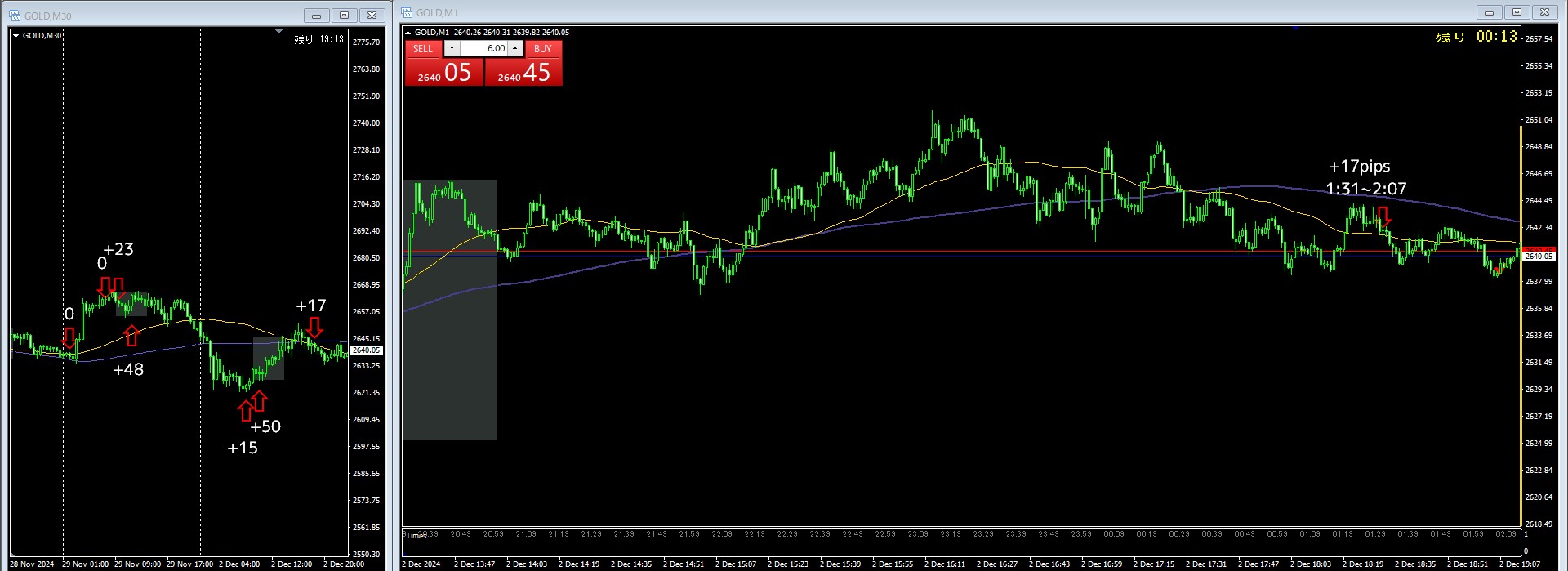
Task: Click the 2618.49 price level on M1 axis
Action: tap(1539, 524)
